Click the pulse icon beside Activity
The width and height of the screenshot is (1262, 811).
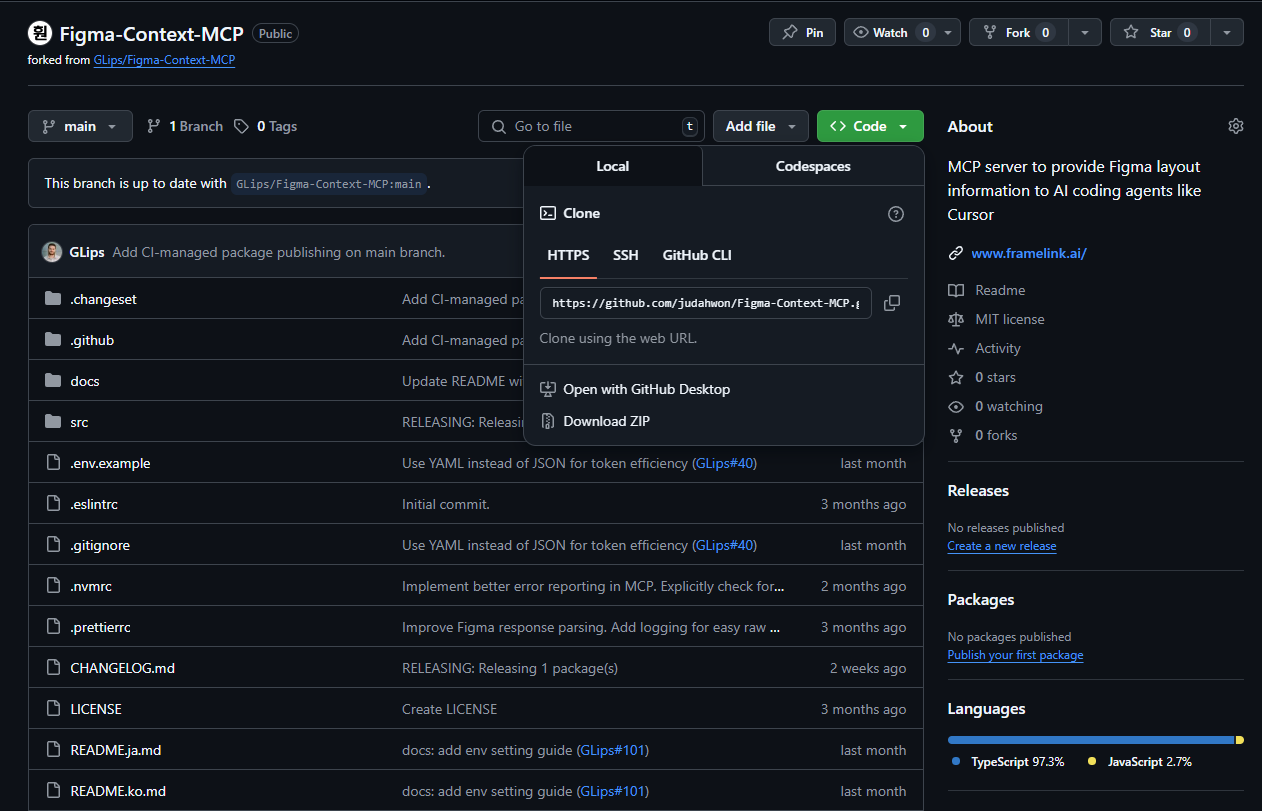click(956, 348)
